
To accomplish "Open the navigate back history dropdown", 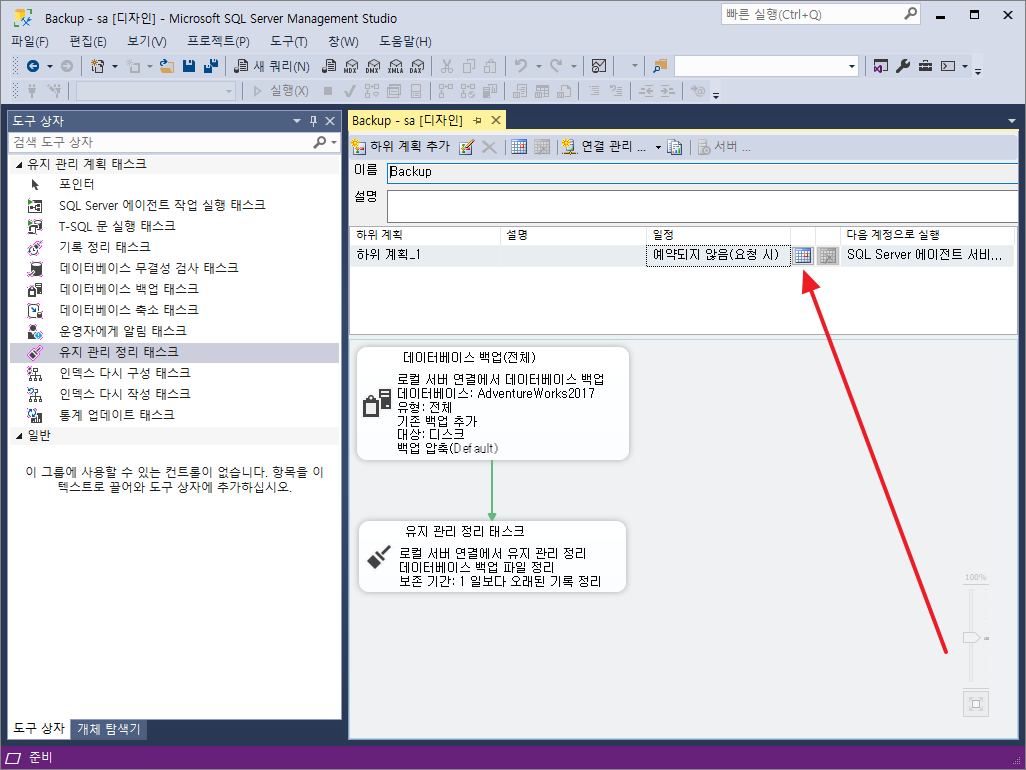I will (50, 66).
